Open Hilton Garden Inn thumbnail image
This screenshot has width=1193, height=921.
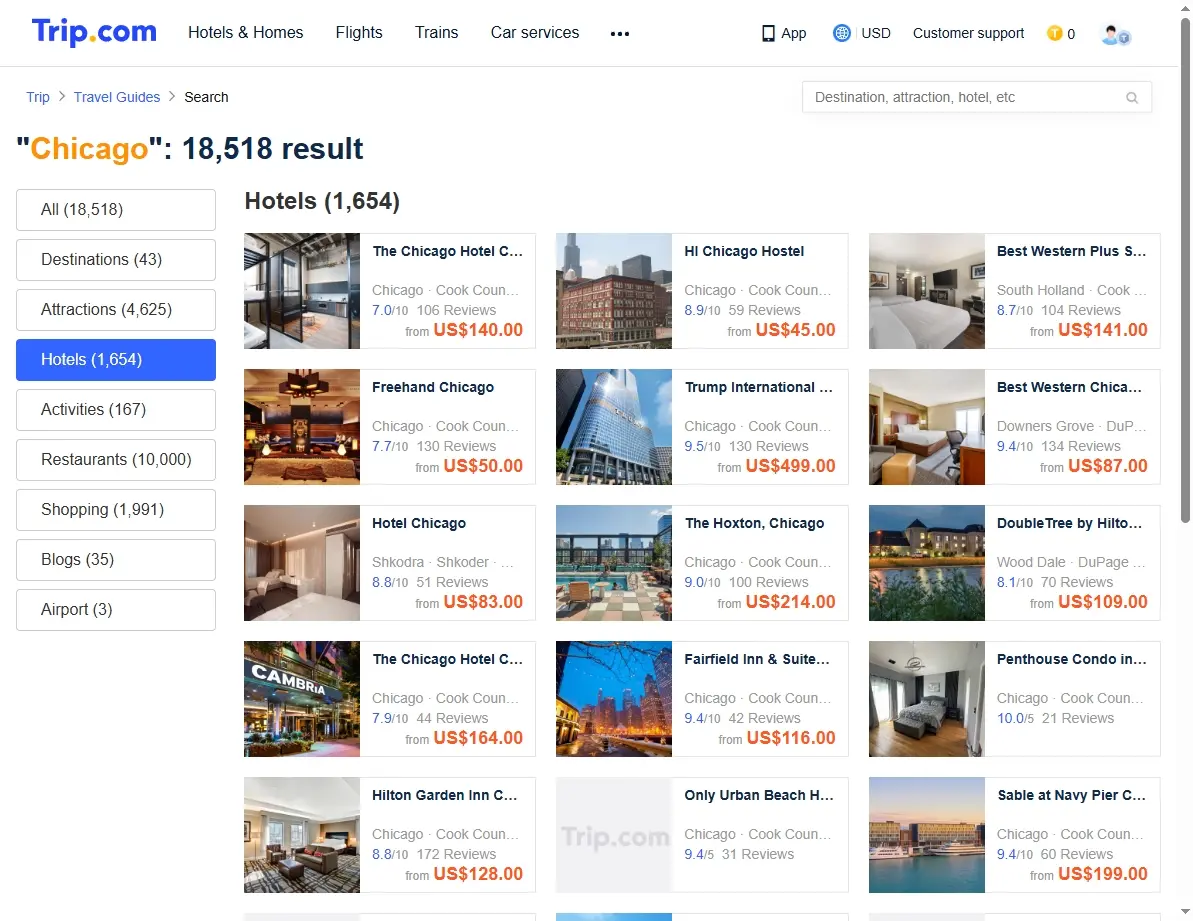(x=302, y=835)
